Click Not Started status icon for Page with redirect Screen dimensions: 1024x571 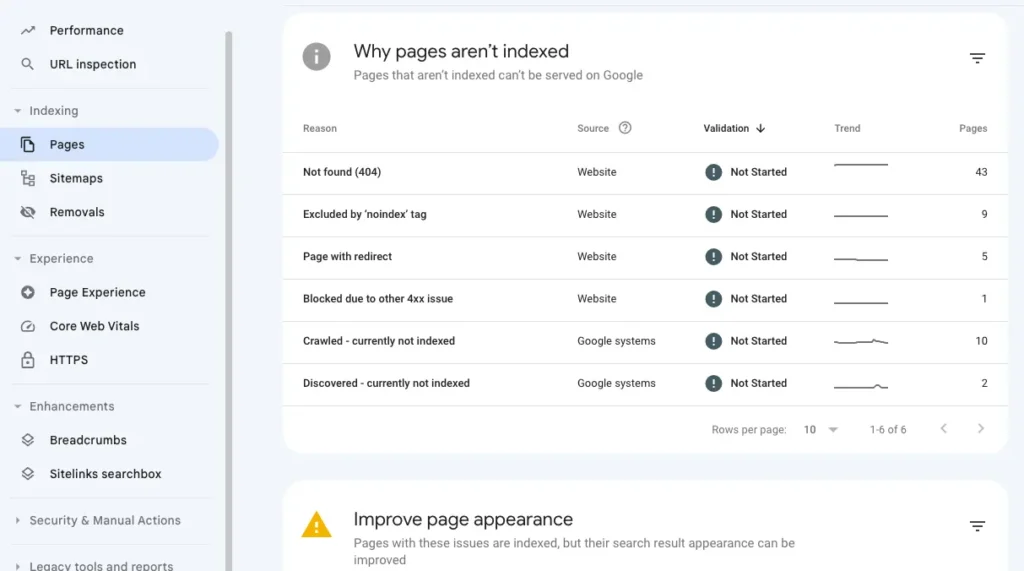[x=713, y=257]
